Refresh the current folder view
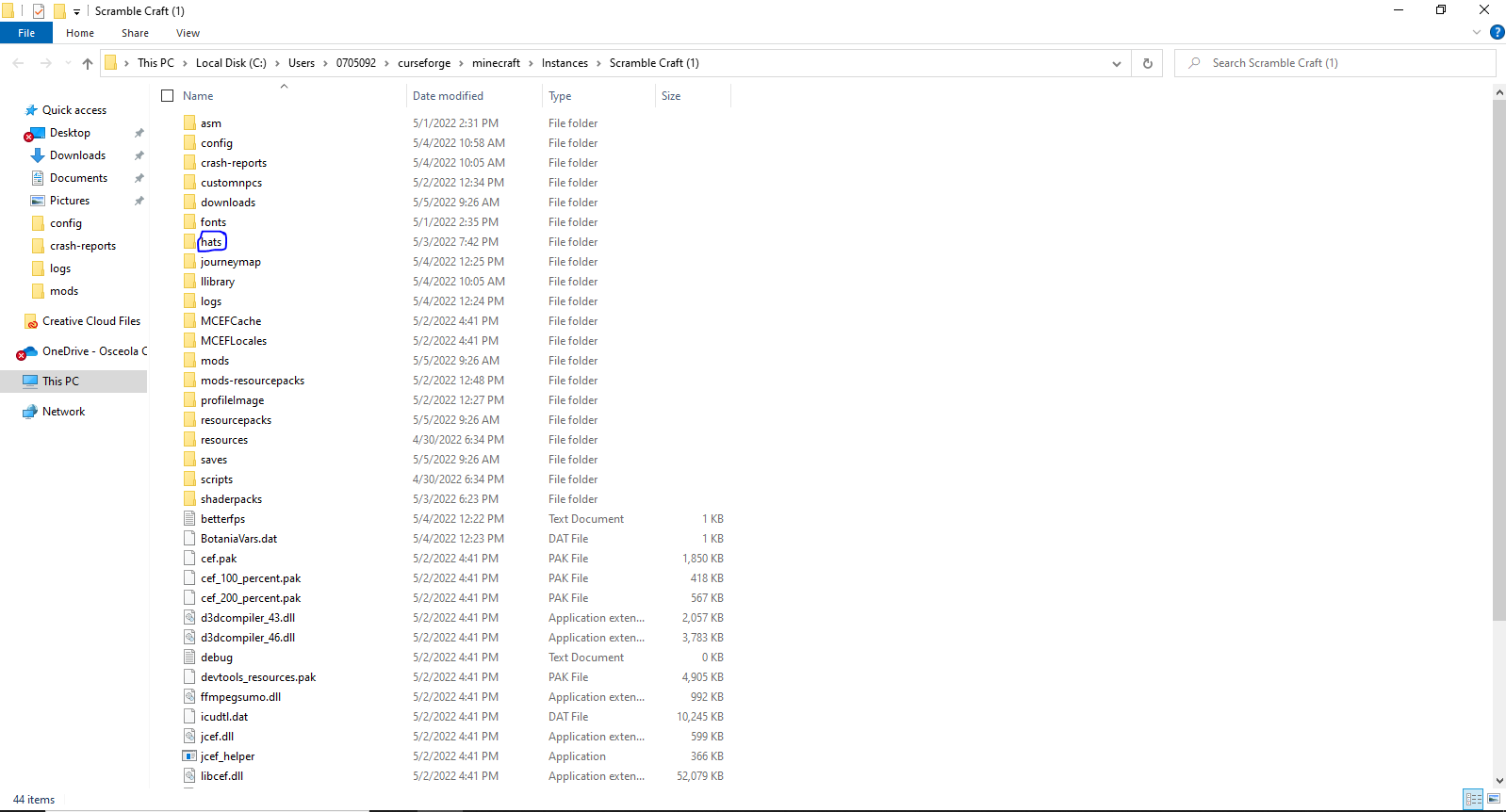Screen dimensions: 1506x812 (x=1148, y=63)
